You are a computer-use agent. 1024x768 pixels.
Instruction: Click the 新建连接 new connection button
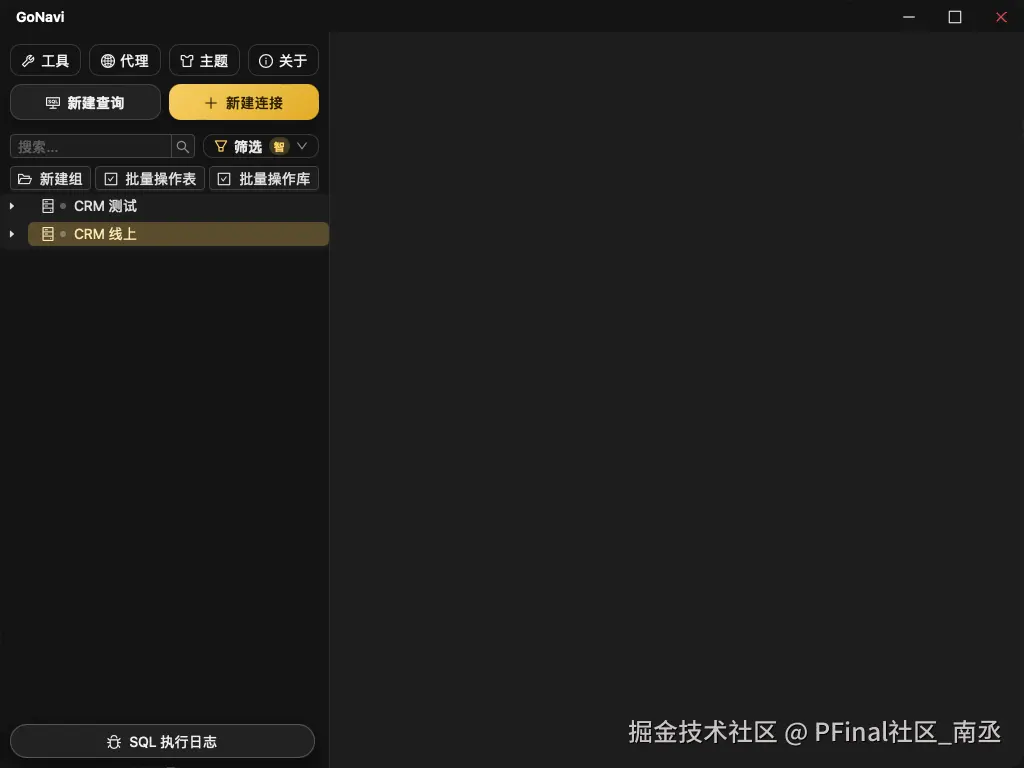tap(244, 103)
